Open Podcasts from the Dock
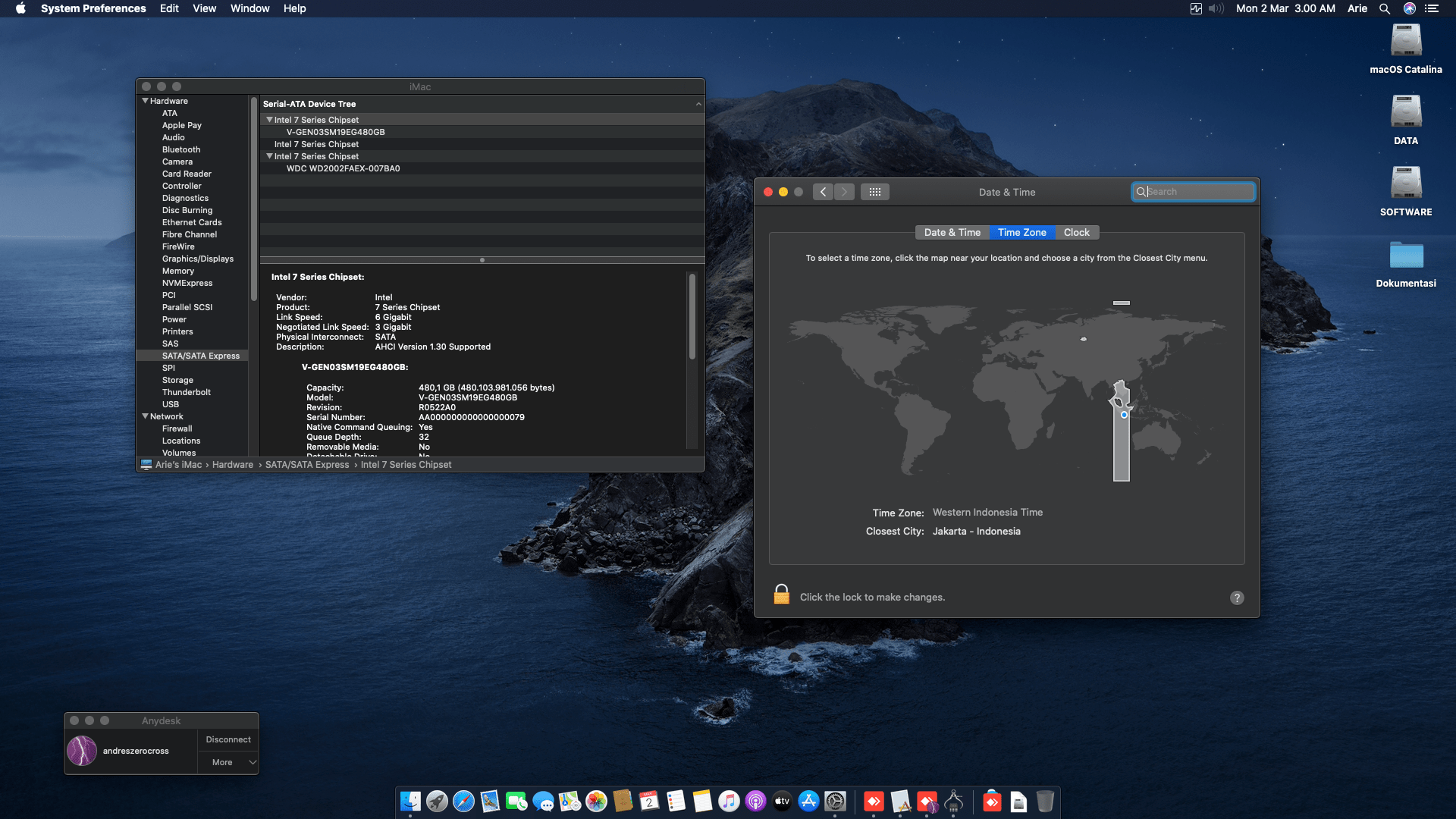 point(756,801)
